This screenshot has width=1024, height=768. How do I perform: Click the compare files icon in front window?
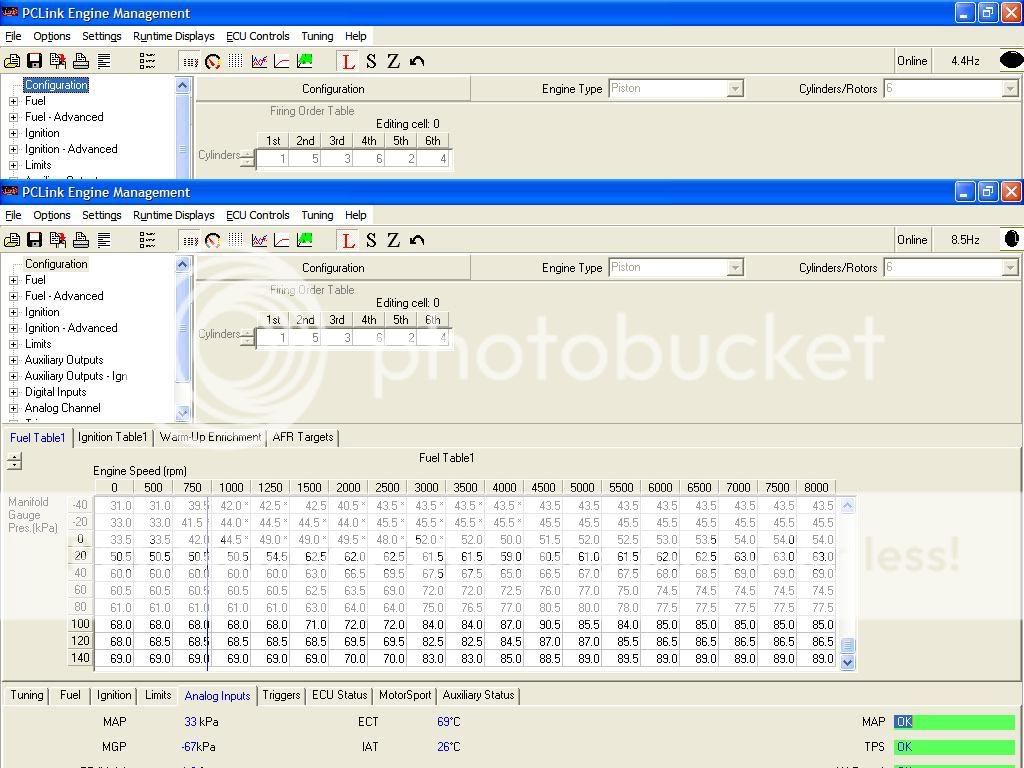pyautogui.click(x=57, y=240)
